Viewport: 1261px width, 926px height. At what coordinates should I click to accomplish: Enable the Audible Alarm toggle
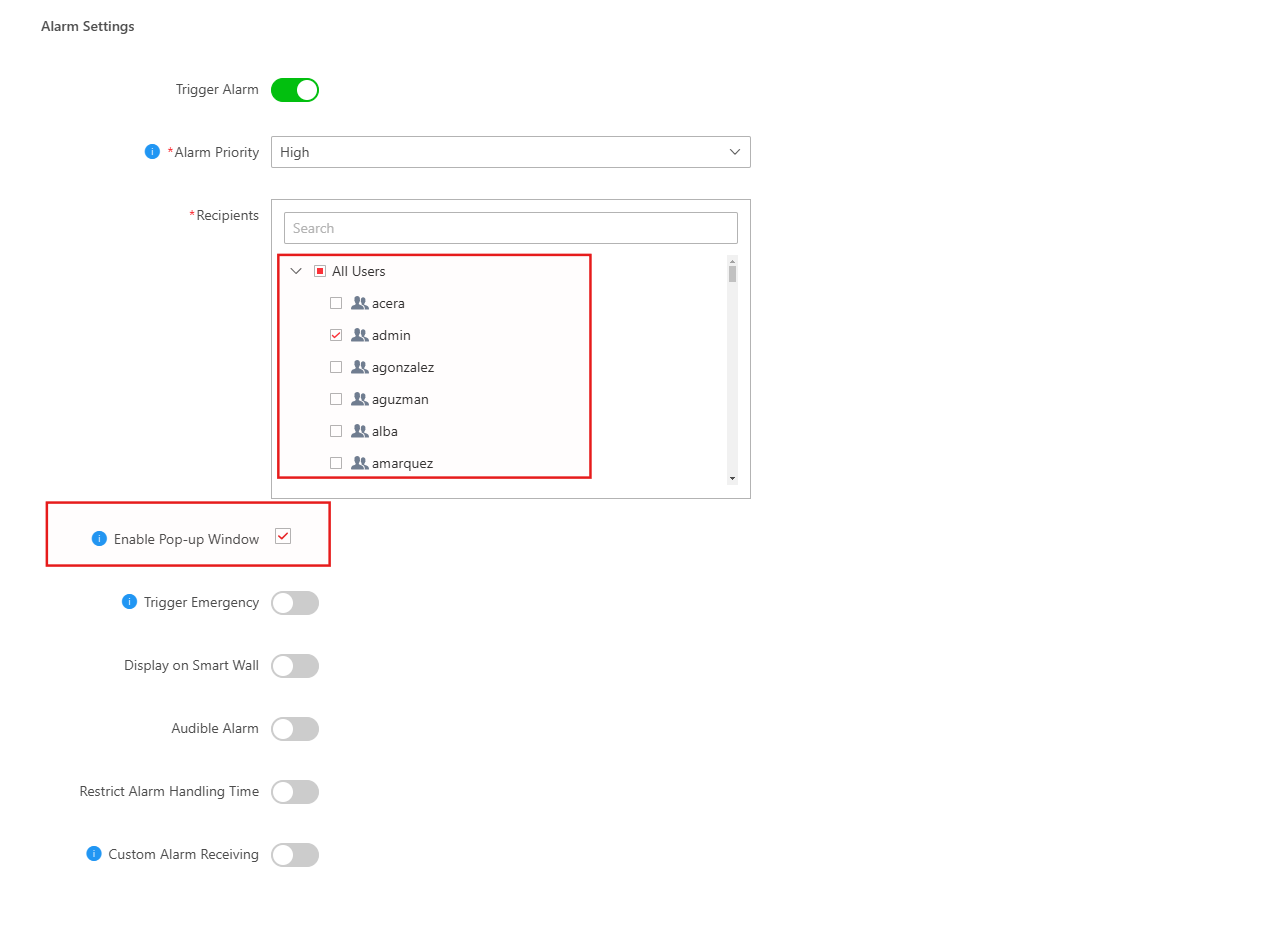tap(295, 729)
